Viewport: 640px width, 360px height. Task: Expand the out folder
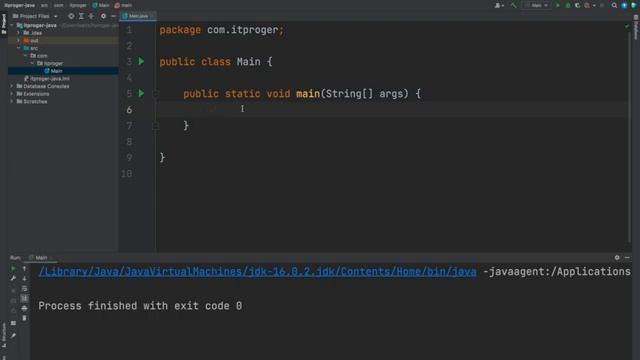pyautogui.click(x=18, y=40)
